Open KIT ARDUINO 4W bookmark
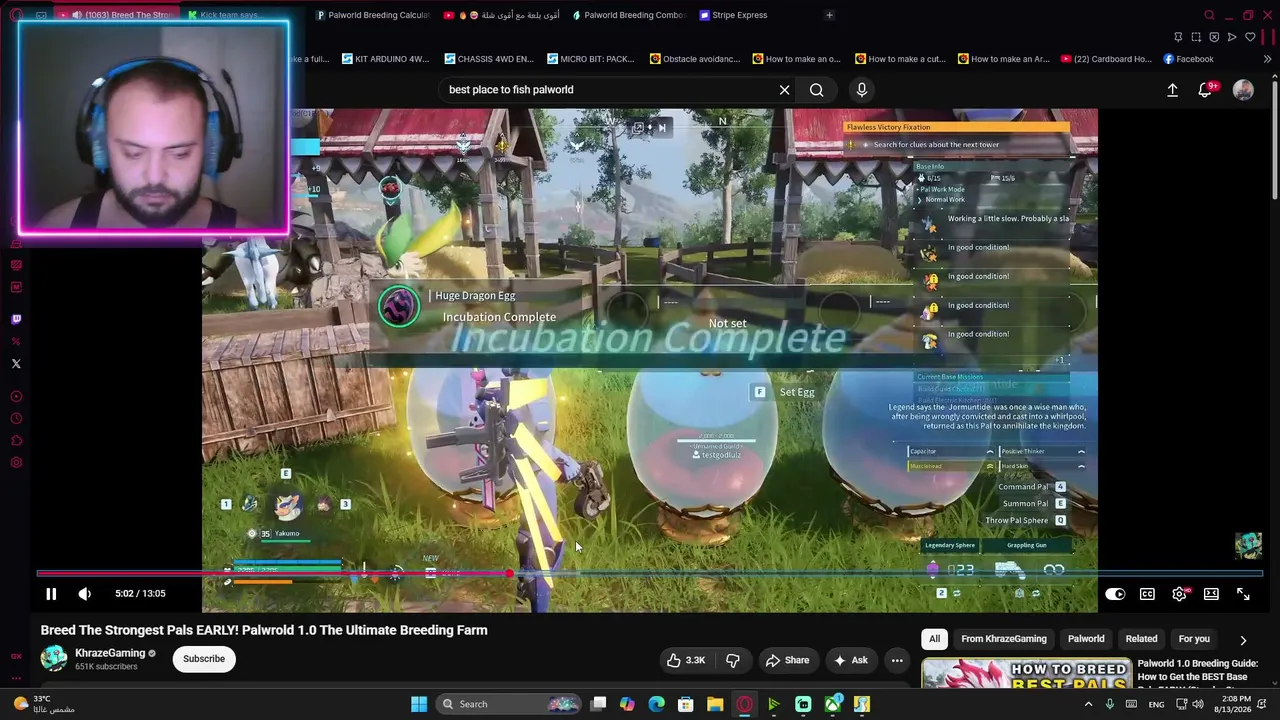 click(385, 59)
